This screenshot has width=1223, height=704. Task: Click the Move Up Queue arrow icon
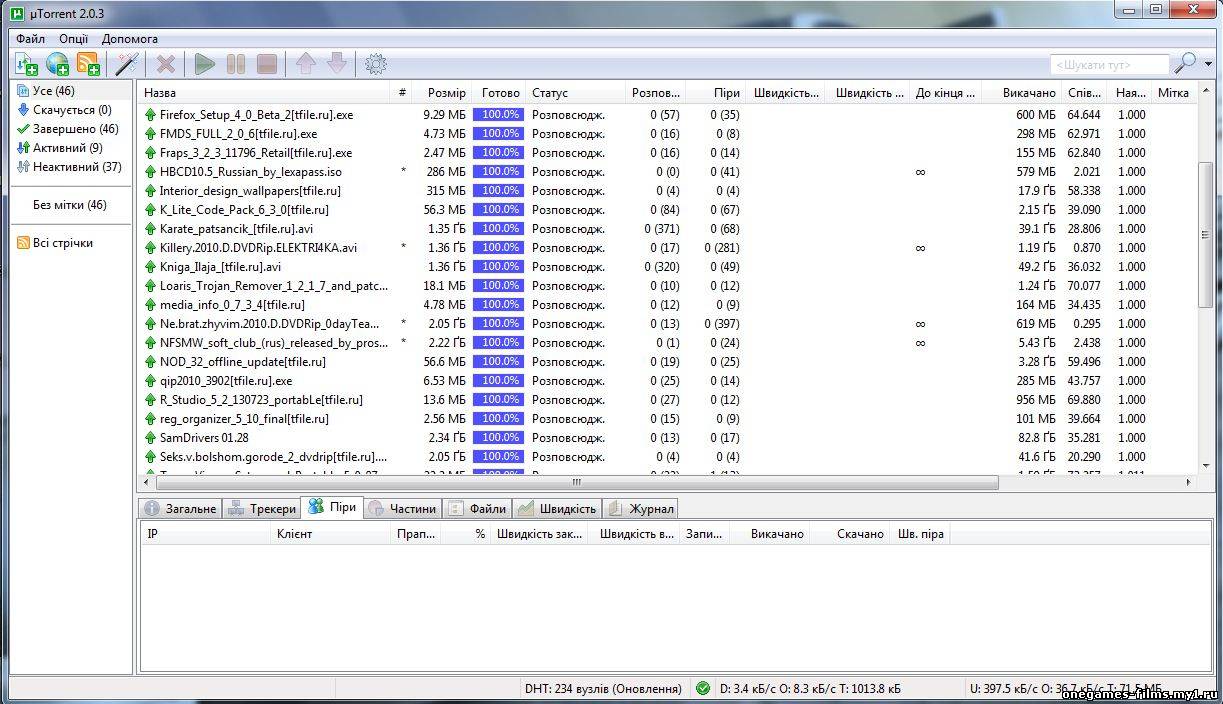point(306,64)
